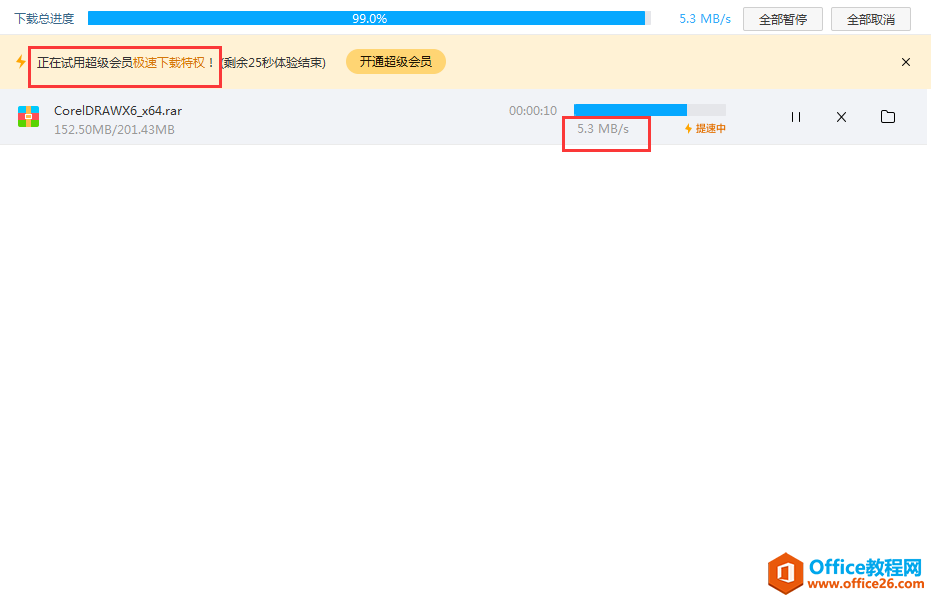Click the blue 5.3 MB/s total speed

click(x=705, y=19)
